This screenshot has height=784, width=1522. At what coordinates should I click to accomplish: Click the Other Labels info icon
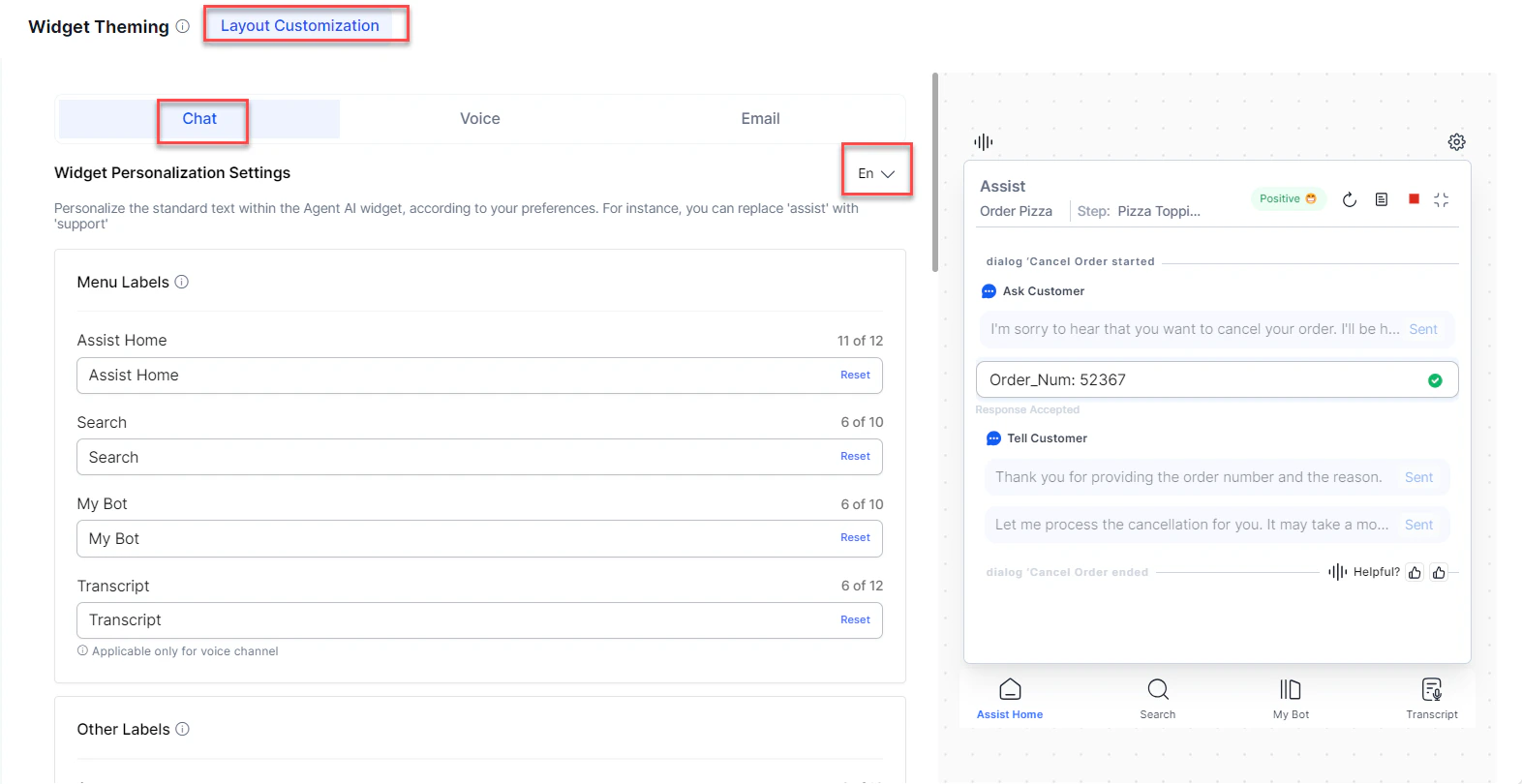(182, 729)
